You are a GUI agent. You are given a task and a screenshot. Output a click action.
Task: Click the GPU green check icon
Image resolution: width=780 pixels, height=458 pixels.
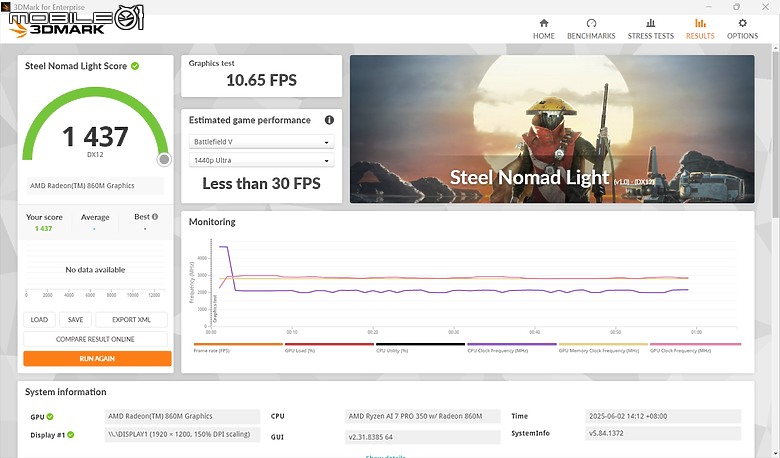[x=50, y=417]
